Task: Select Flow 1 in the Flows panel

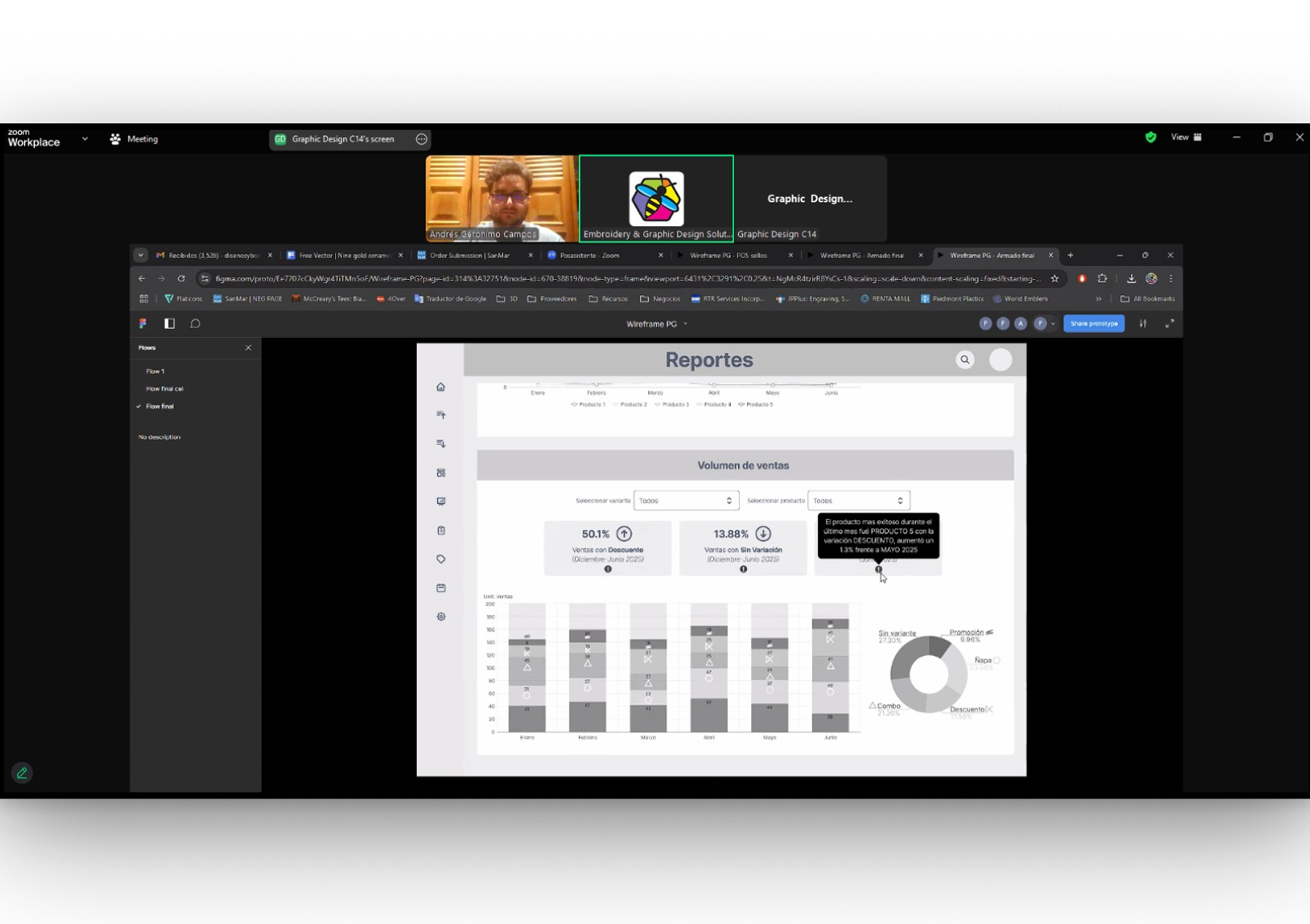Action: [156, 371]
